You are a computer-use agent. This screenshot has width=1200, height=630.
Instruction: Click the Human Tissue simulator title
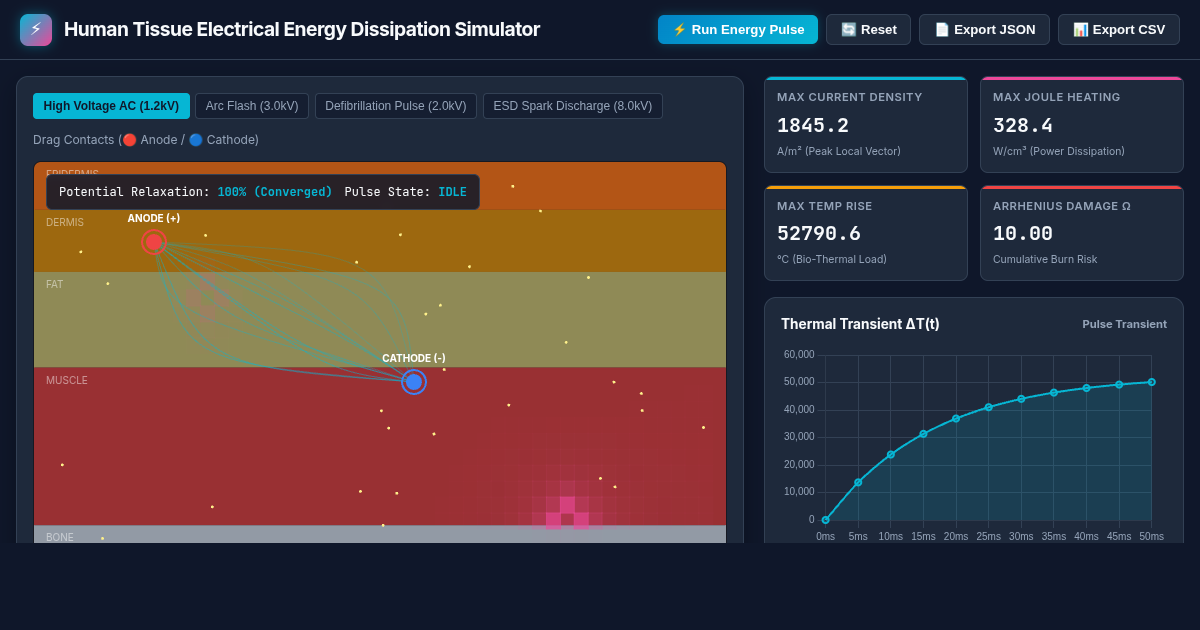click(x=302, y=30)
